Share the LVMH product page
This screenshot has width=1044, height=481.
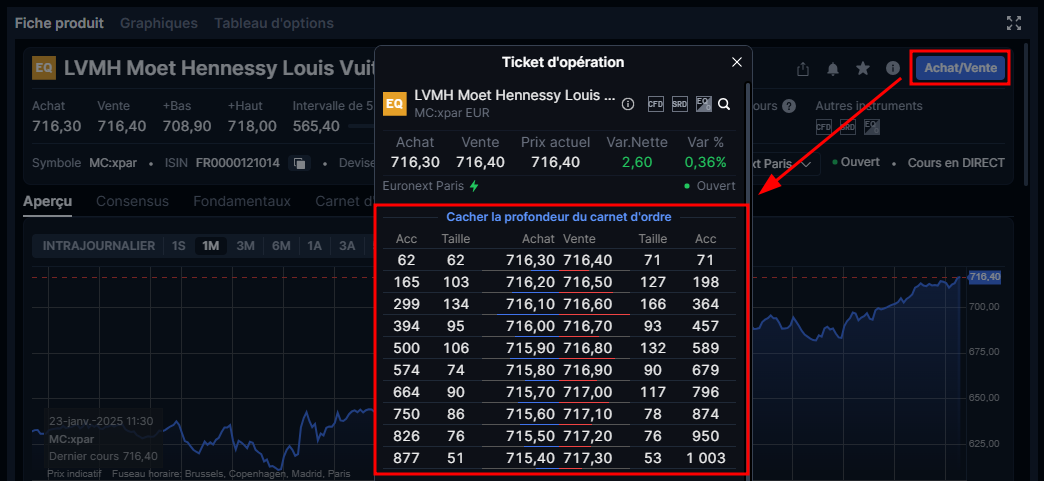click(803, 69)
